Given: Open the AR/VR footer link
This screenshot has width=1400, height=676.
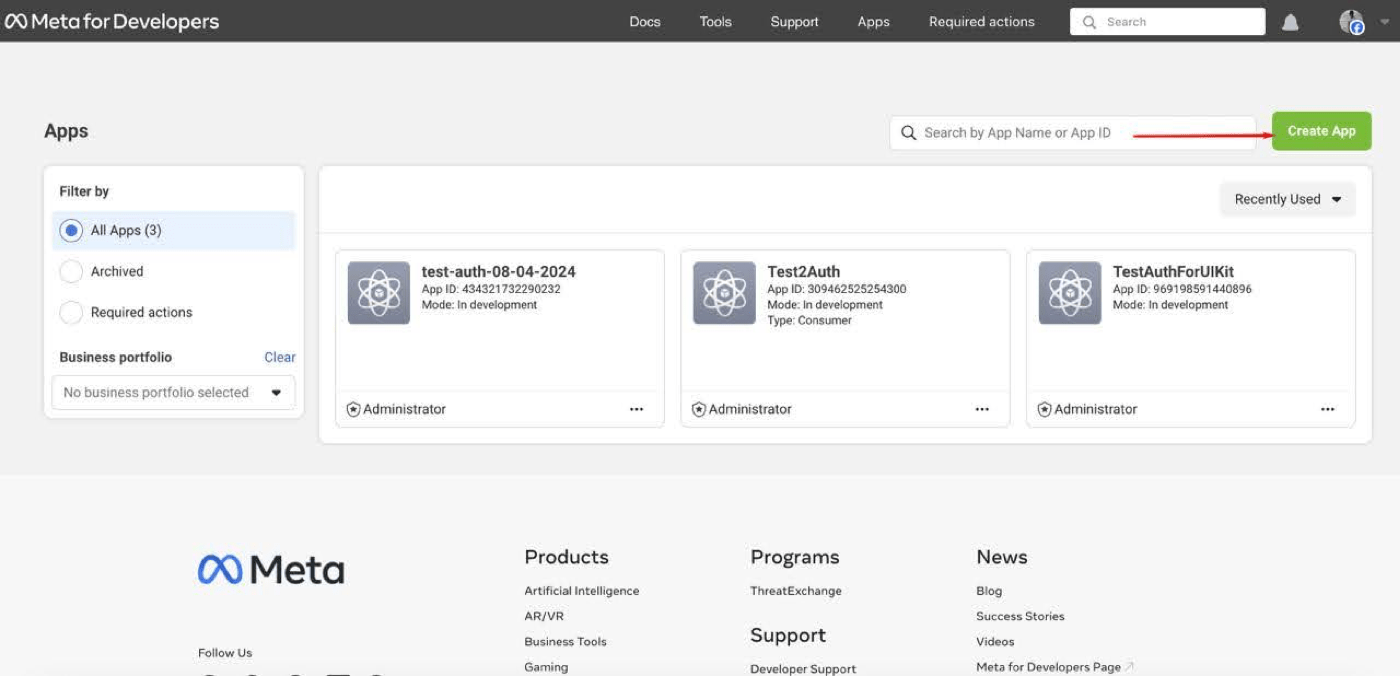Looking at the screenshot, I should tap(544, 616).
